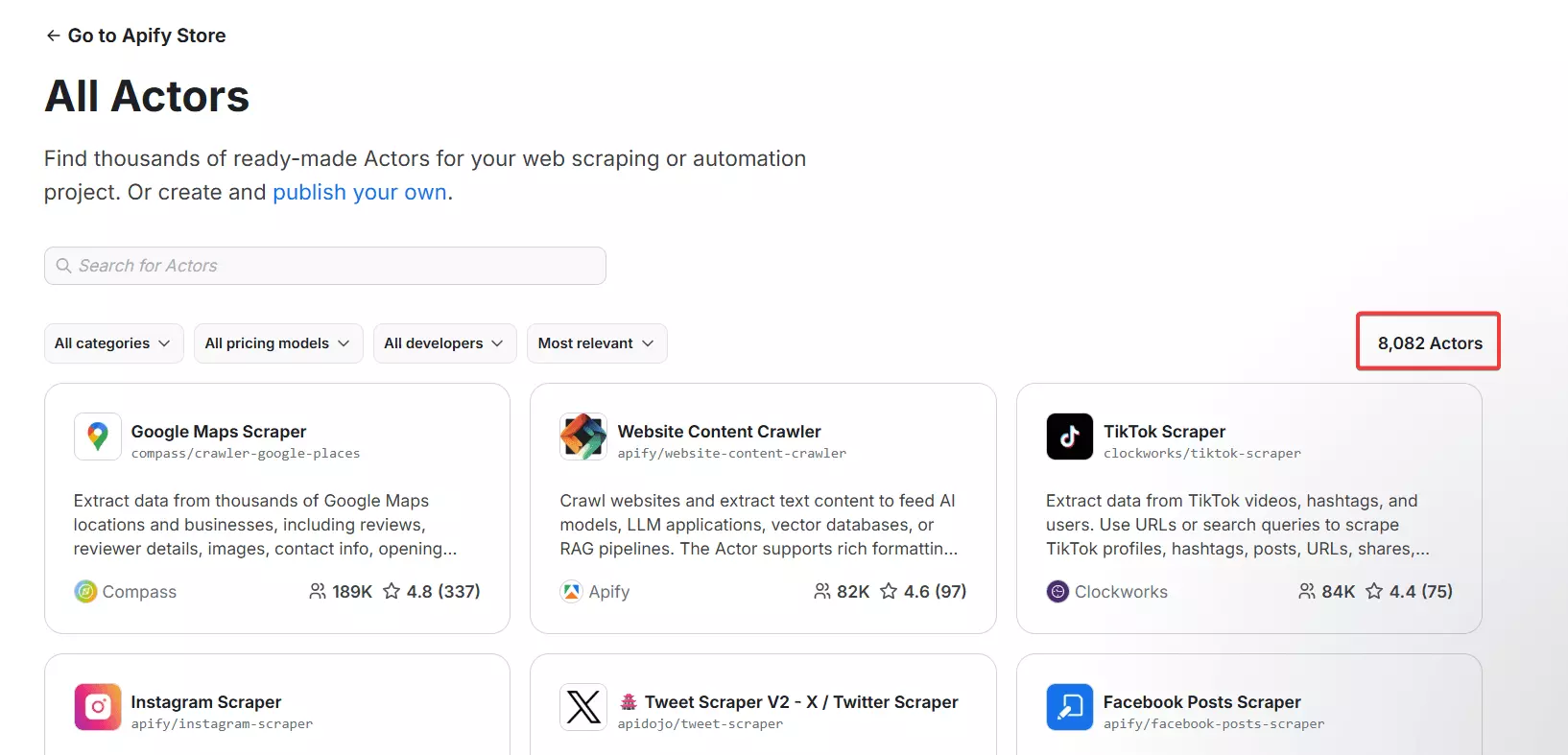
Task: Click the X logo for Tweet Scraper
Action: click(583, 707)
